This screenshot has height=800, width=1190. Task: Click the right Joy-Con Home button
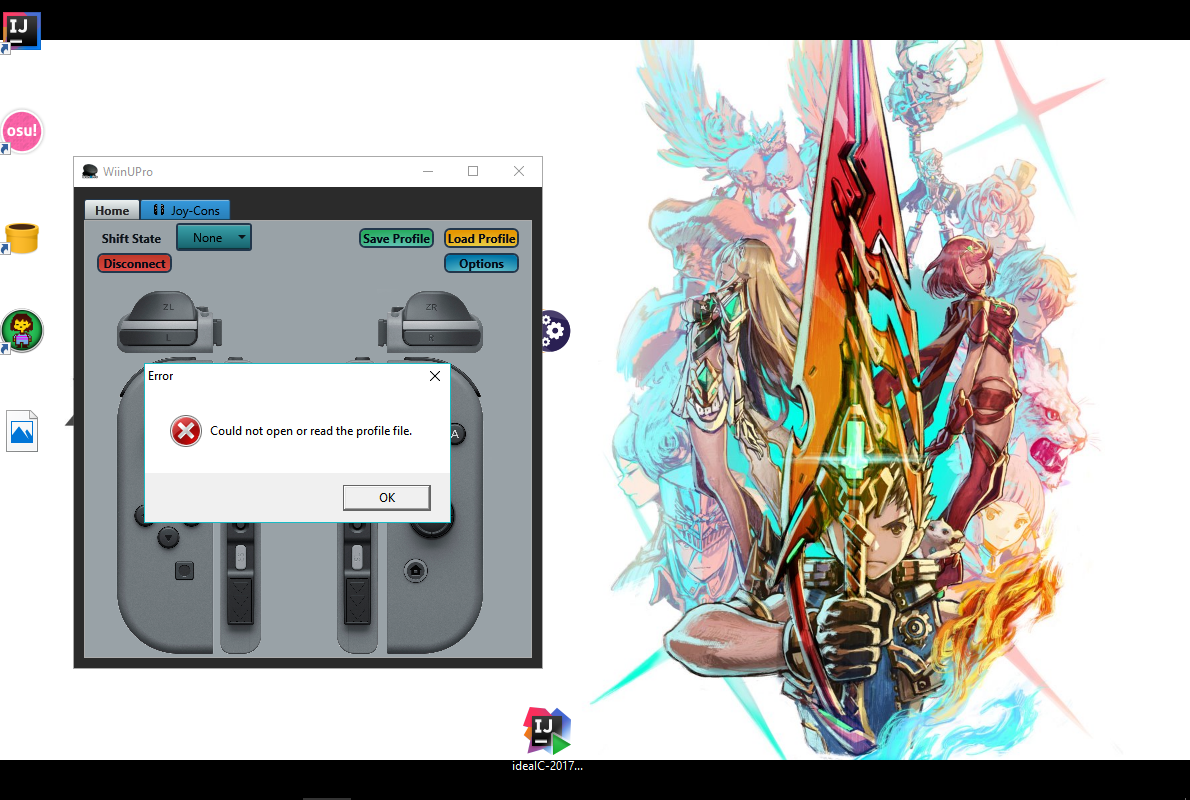pos(415,571)
